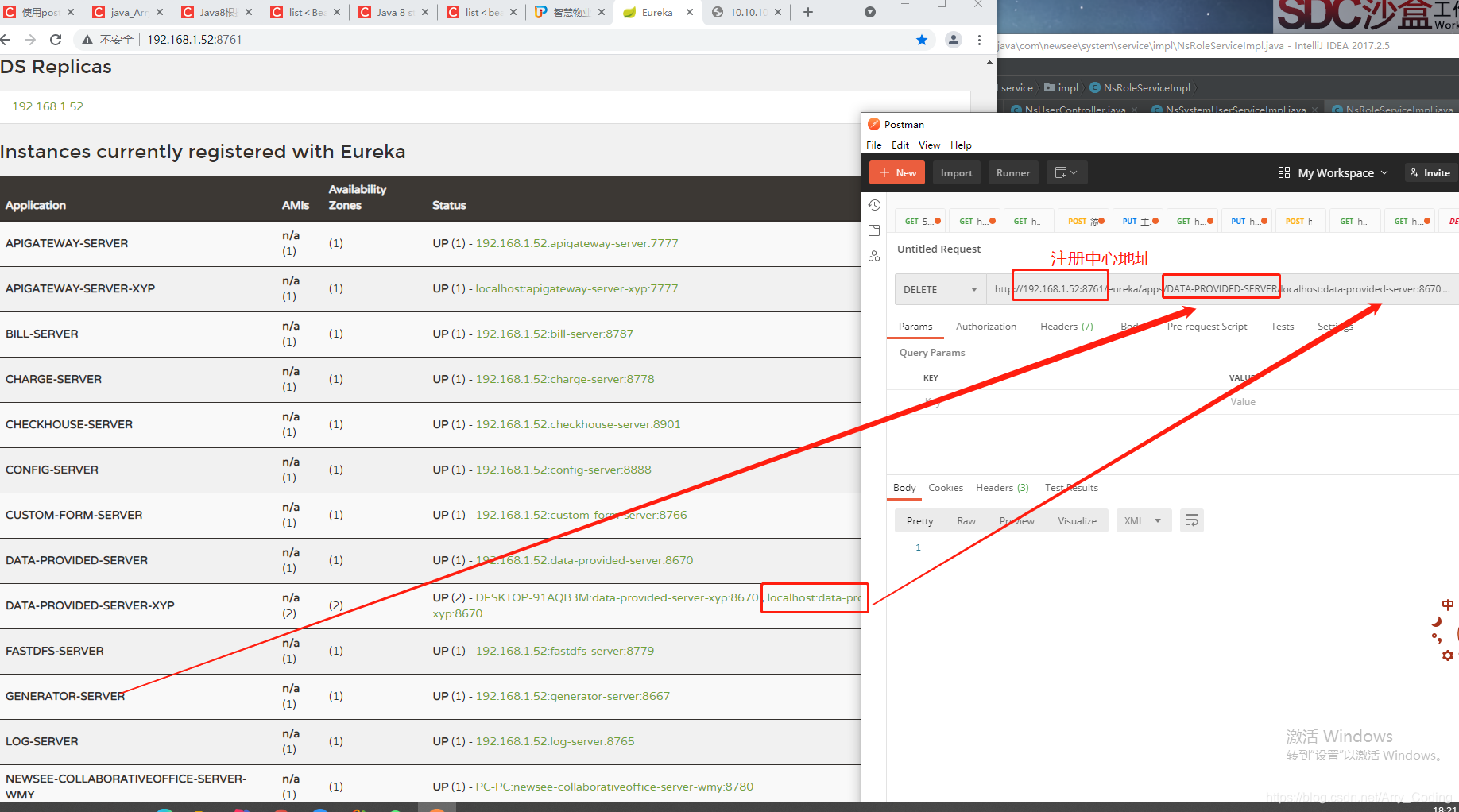Click Chrome's back arrow button
This screenshot has width=1459, height=812.
pos(6,40)
